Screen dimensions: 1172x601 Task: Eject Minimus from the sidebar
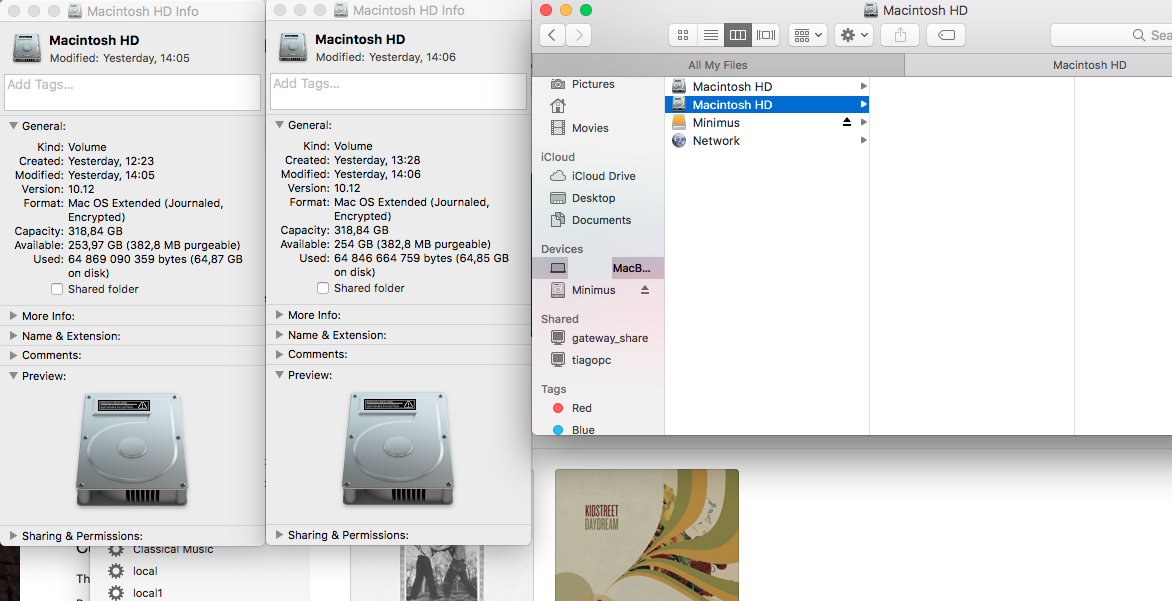point(645,290)
